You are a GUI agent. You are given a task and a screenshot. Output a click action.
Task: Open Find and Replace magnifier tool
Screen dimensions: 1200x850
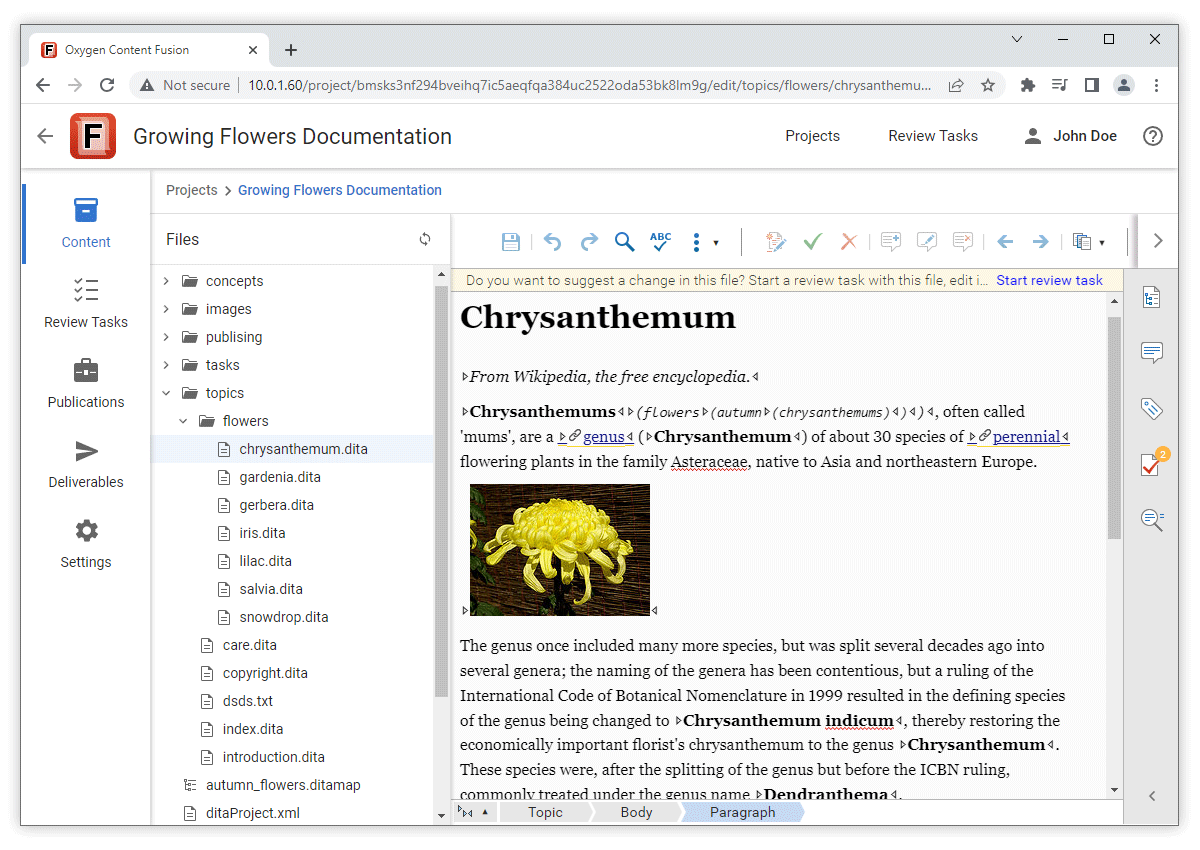[624, 241]
